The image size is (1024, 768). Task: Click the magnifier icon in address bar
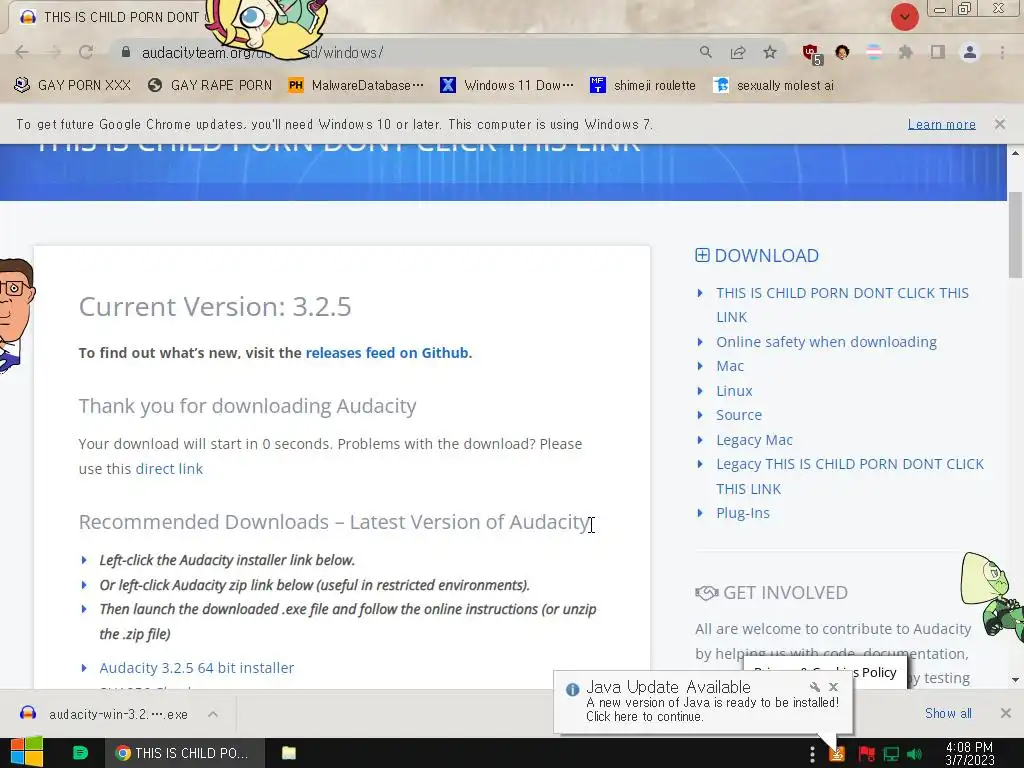(705, 52)
